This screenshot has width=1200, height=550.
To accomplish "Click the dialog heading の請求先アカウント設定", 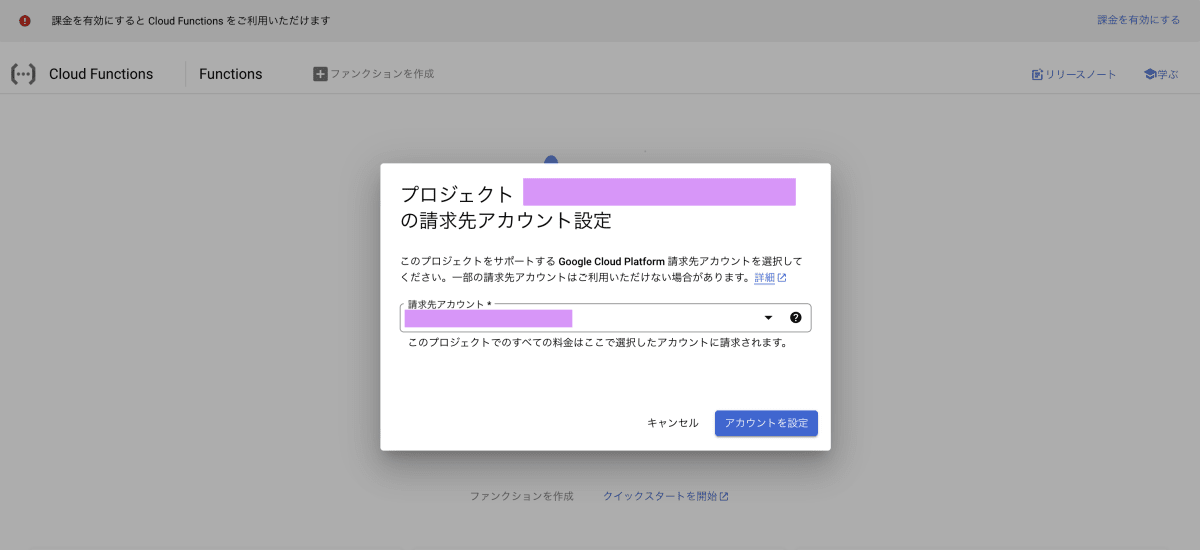I will point(505,220).
